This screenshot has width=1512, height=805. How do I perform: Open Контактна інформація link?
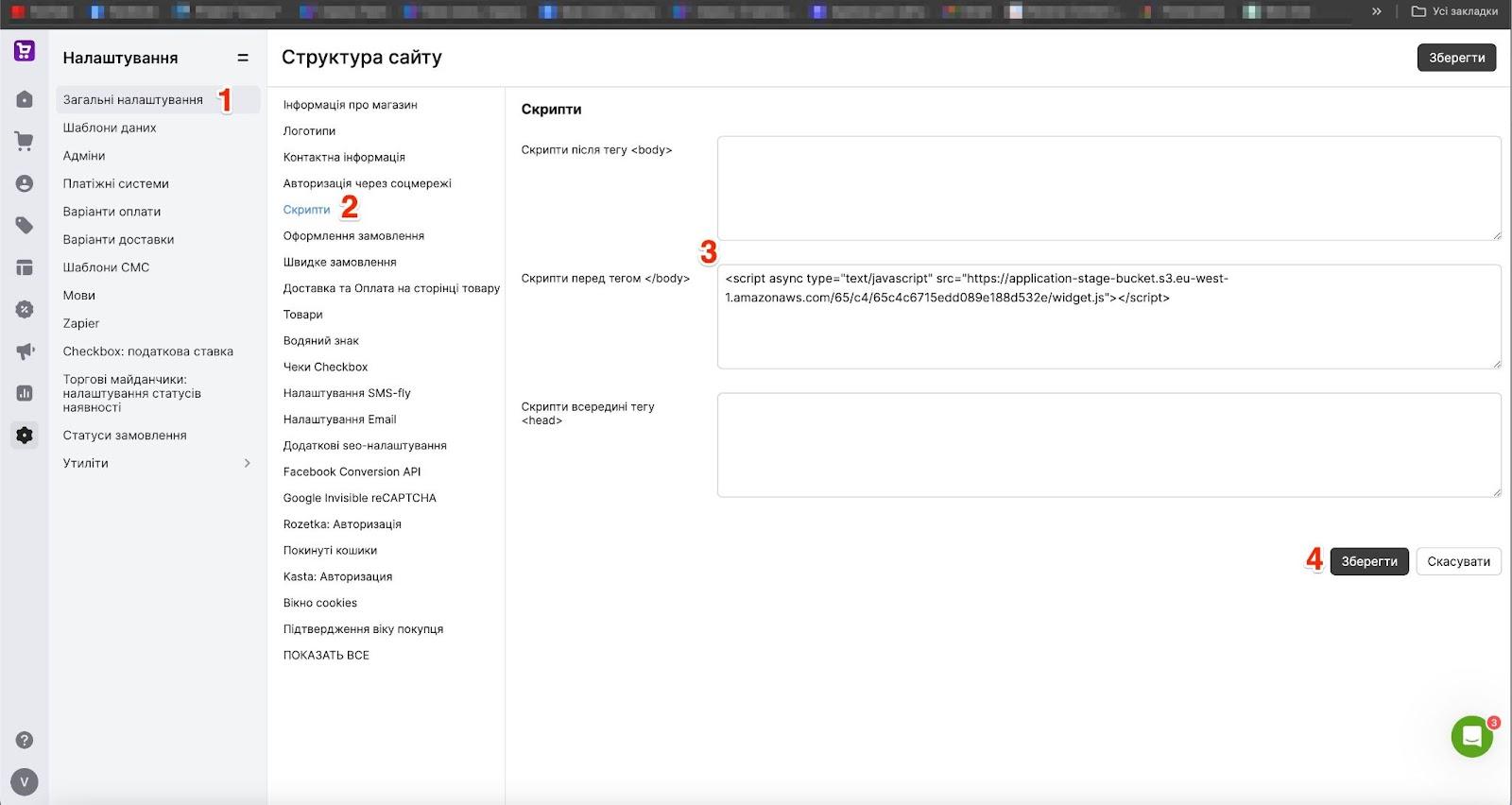344,157
